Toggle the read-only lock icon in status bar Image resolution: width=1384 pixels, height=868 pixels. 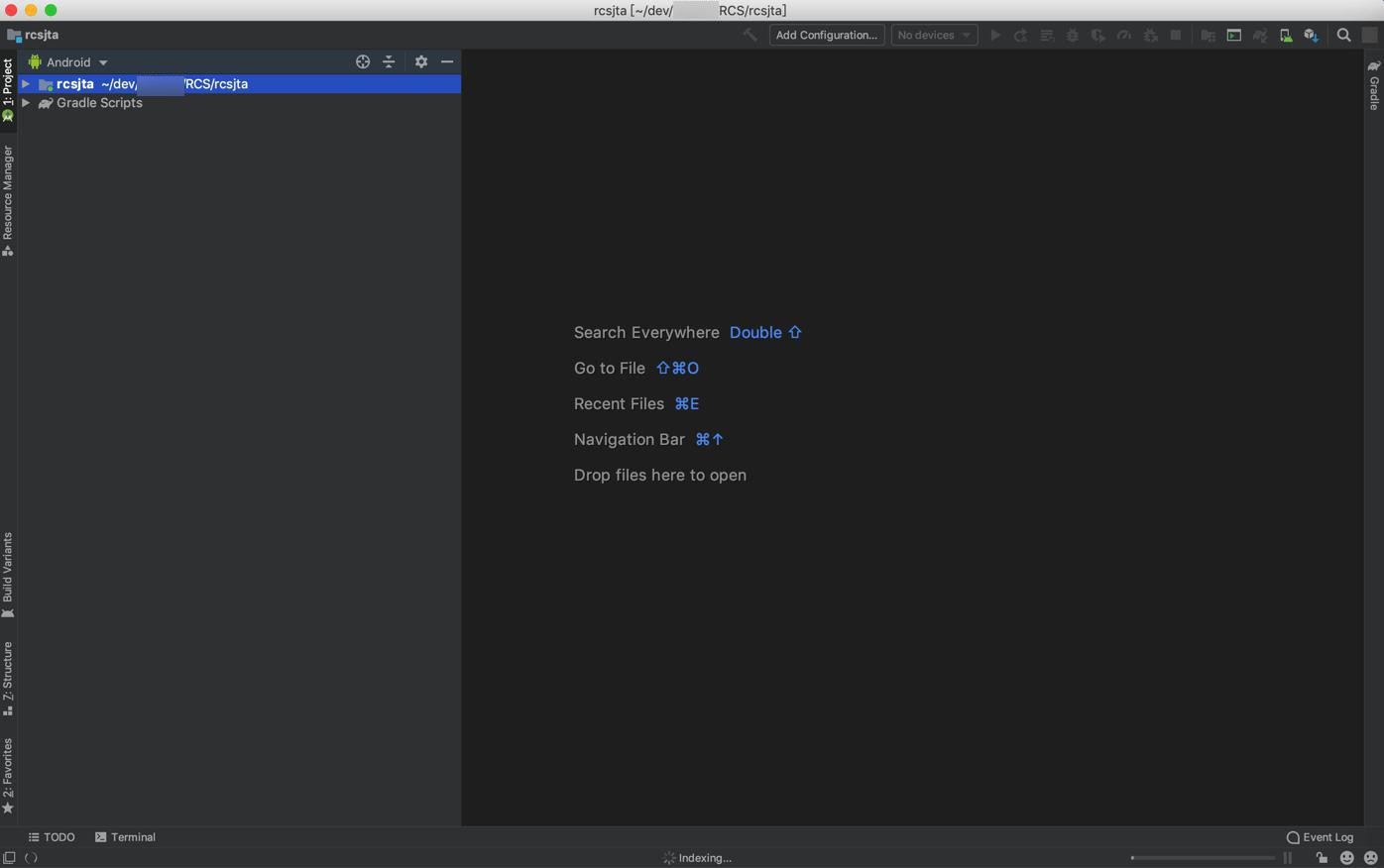point(1322,858)
